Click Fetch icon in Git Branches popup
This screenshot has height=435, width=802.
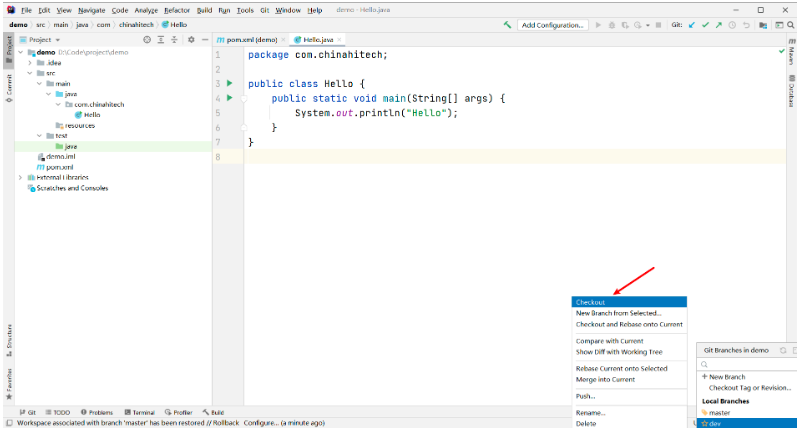pos(783,350)
